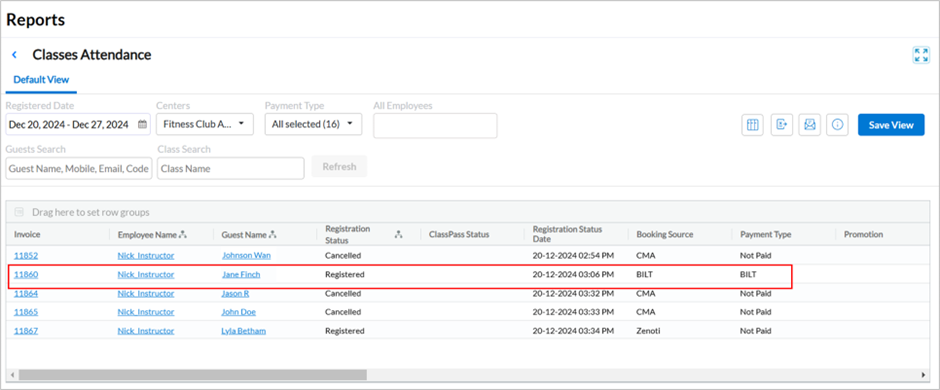Open guest John Doe link

click(x=239, y=312)
